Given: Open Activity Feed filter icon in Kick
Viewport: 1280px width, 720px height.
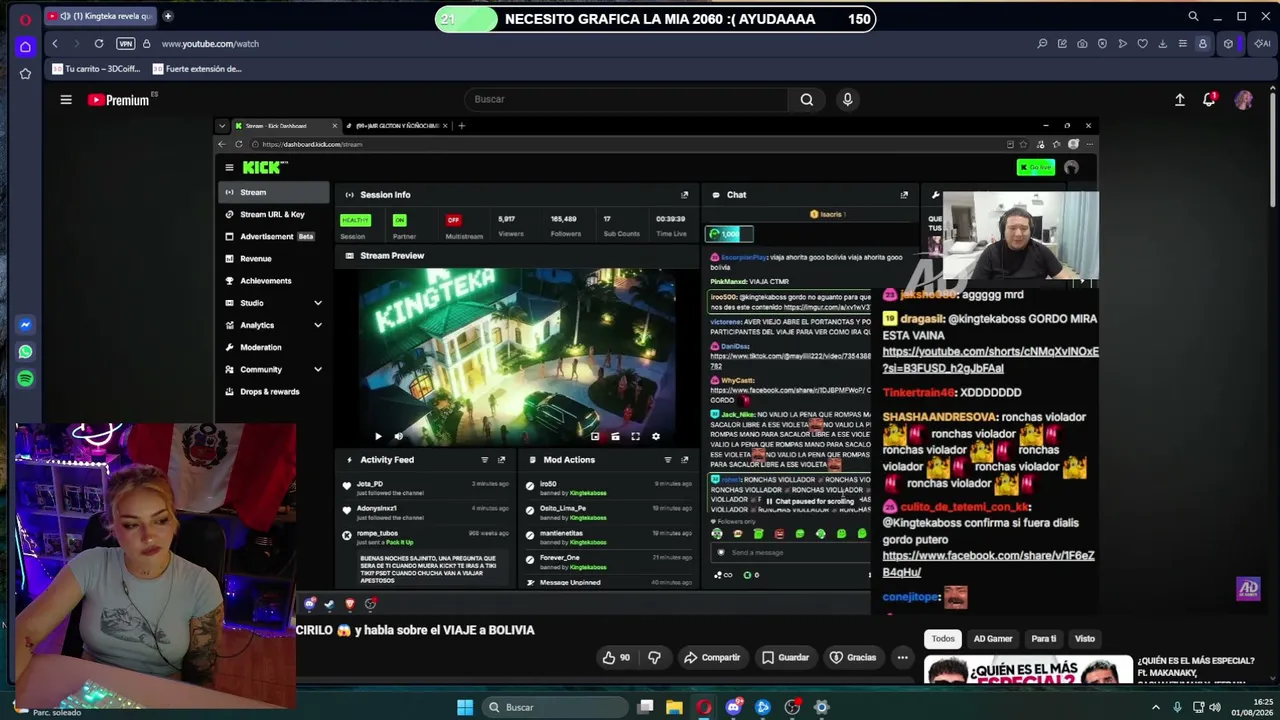Looking at the screenshot, I should coord(484,460).
